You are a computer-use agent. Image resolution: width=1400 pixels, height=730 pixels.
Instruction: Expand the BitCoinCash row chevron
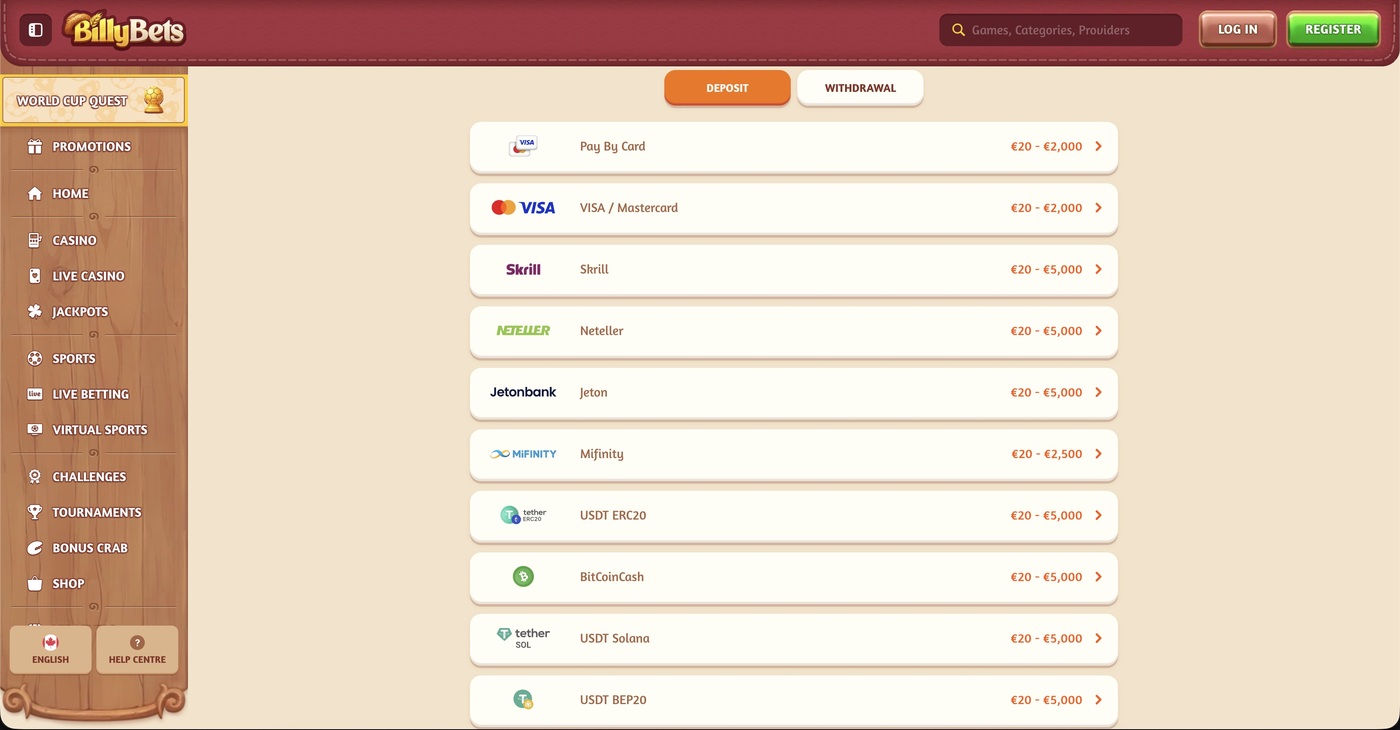pyautogui.click(x=1098, y=577)
